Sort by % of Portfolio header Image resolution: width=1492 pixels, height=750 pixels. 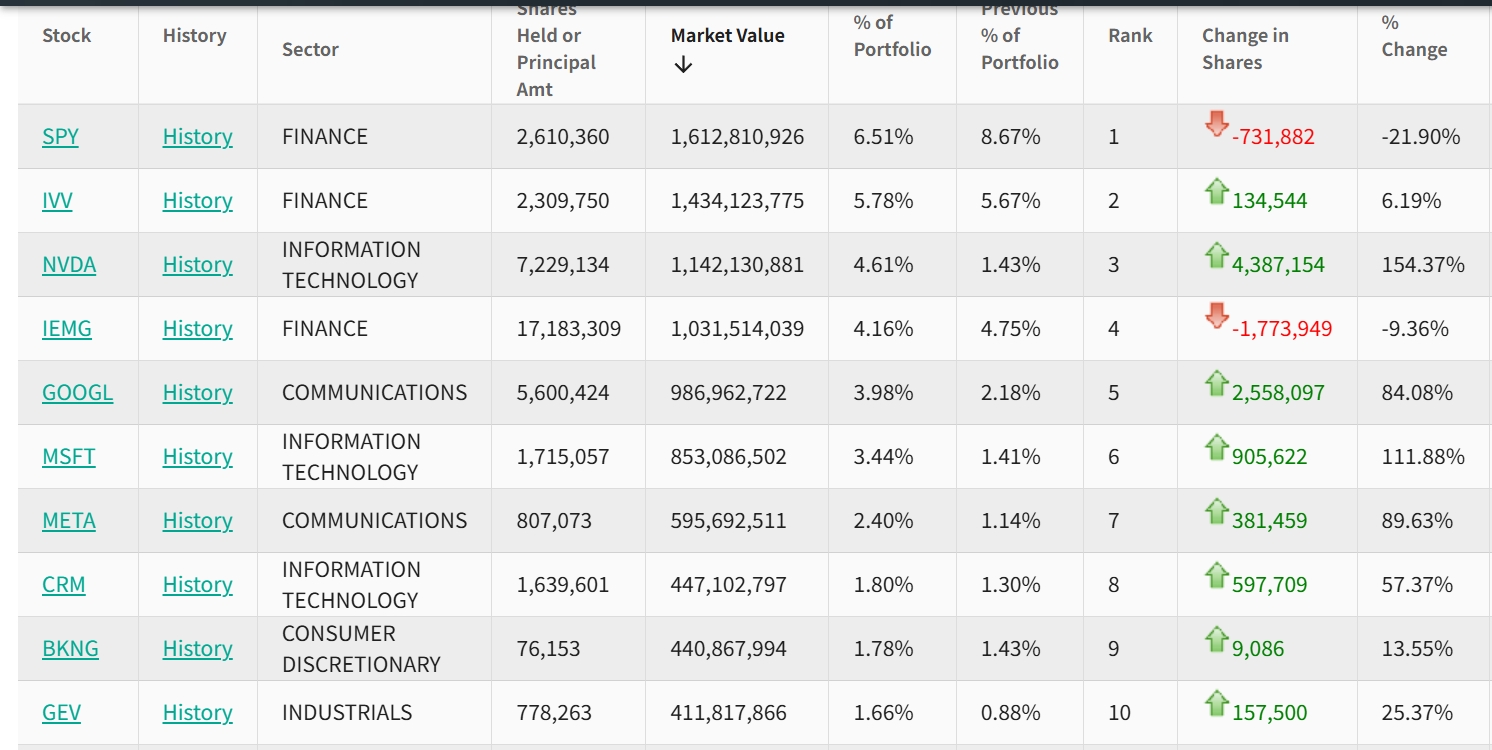point(892,36)
